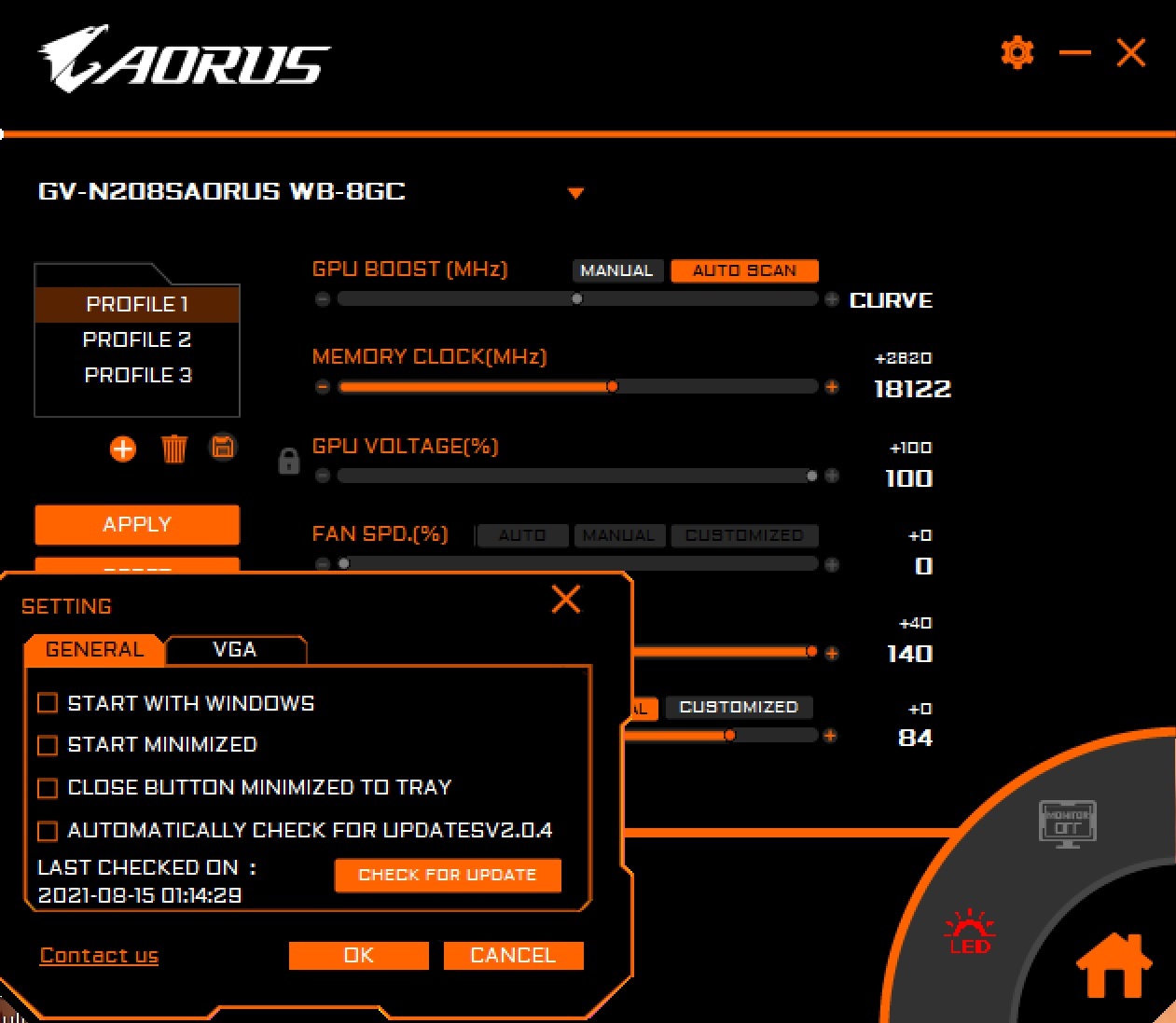Select Customized mode next to value 84
This screenshot has height=1023, width=1176.
click(739, 707)
